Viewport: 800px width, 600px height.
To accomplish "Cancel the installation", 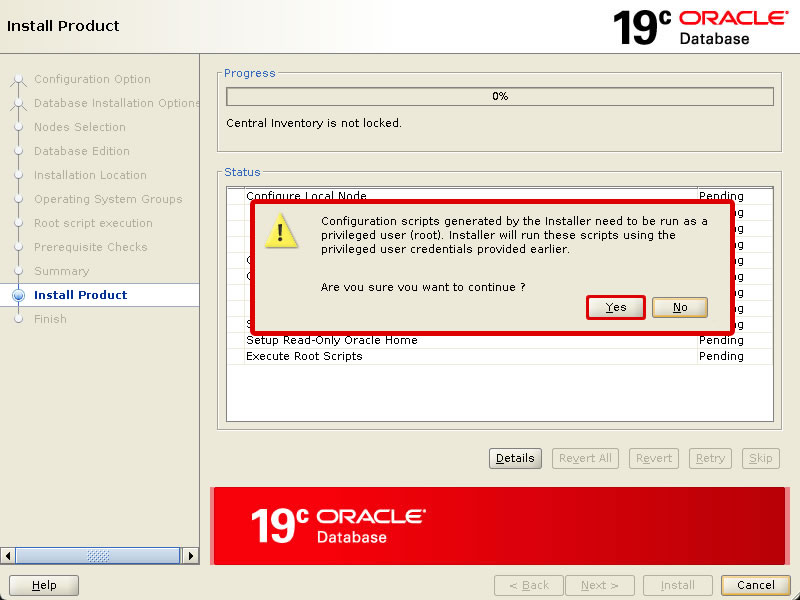I will click(756, 585).
